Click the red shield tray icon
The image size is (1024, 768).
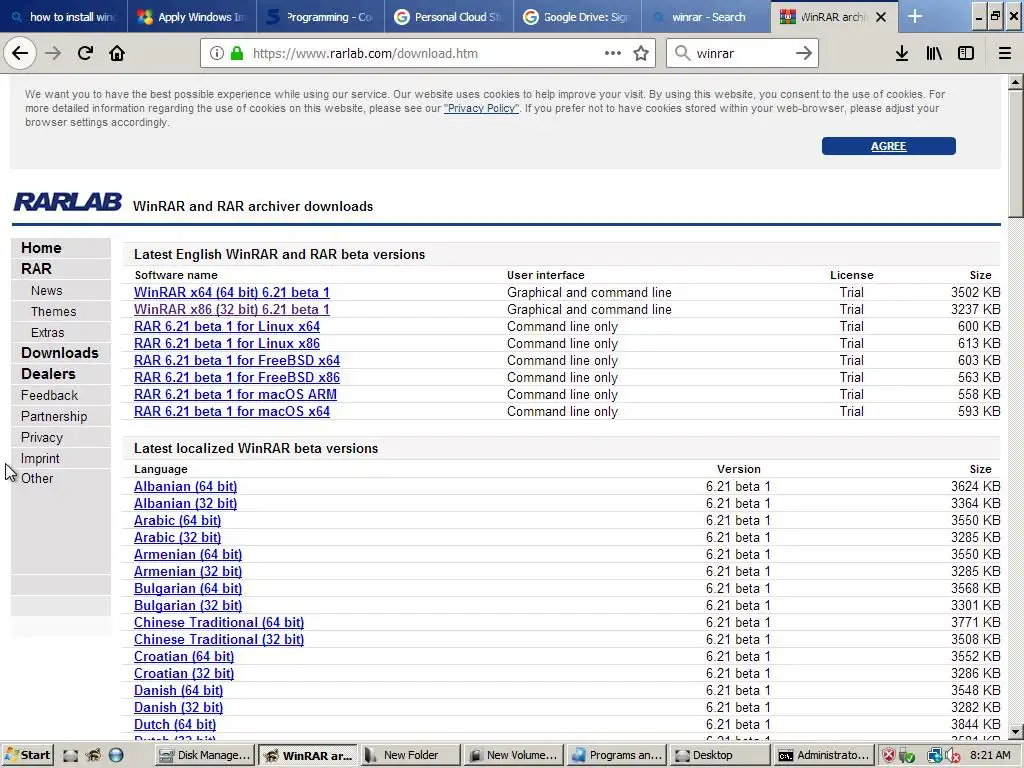coord(889,755)
